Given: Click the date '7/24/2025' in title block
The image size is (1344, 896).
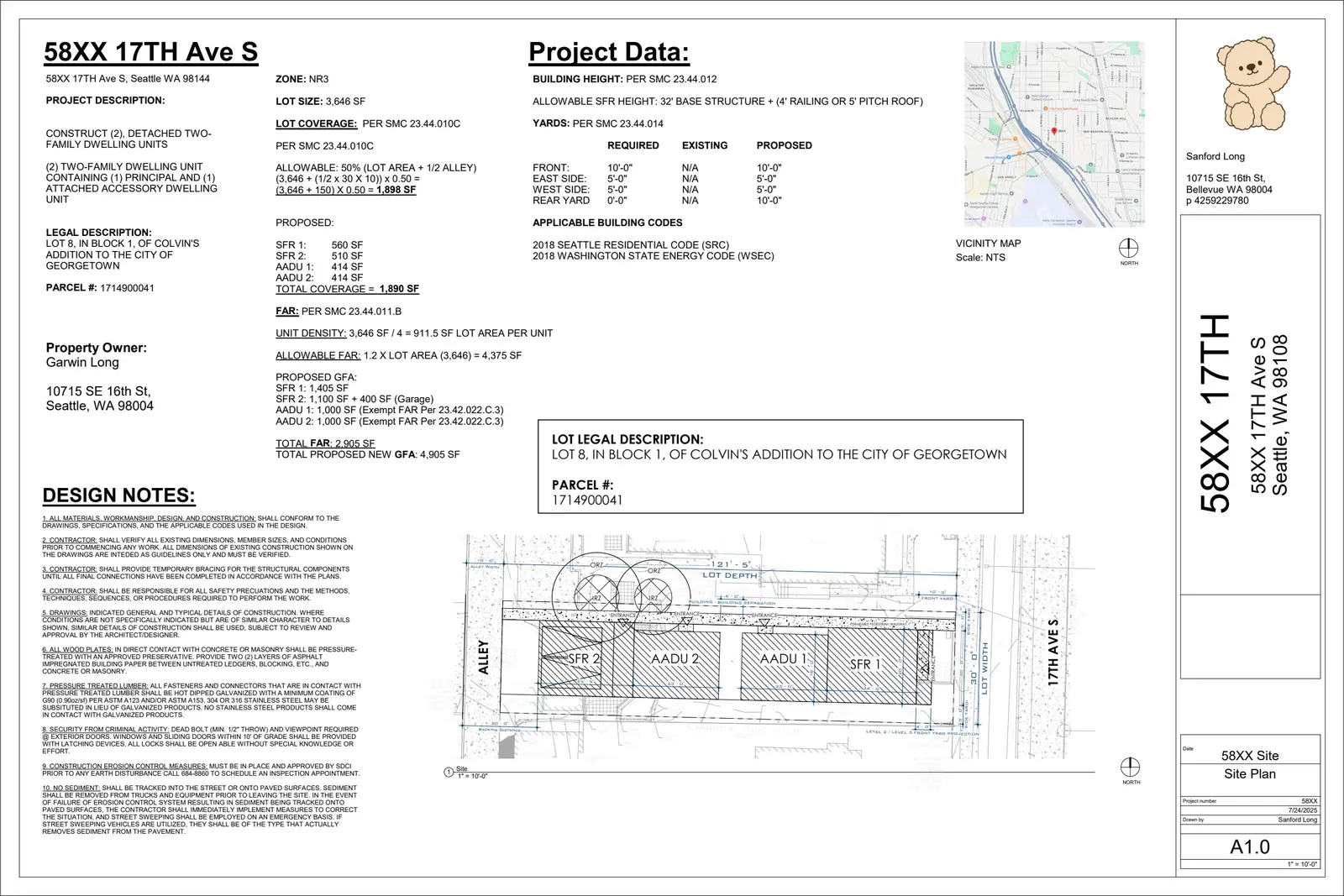Looking at the screenshot, I should (1303, 810).
